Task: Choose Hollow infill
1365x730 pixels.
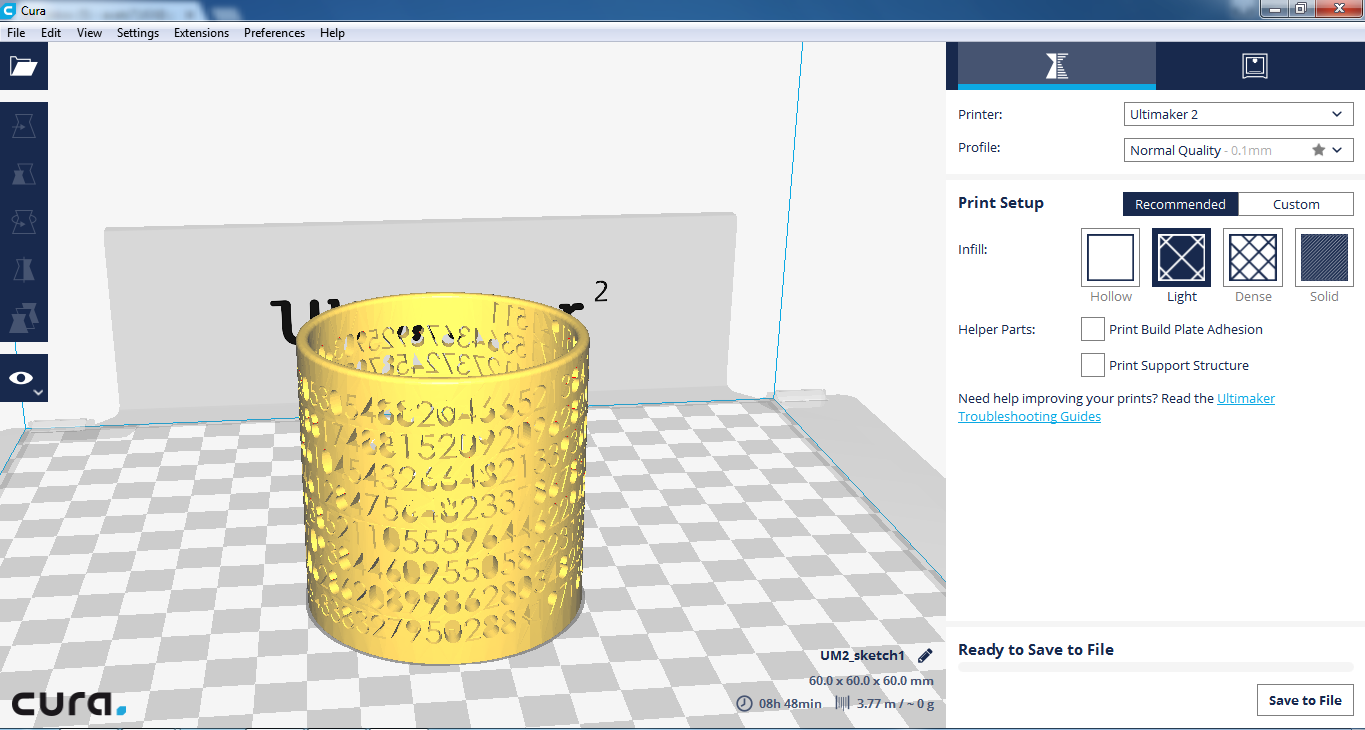Action: click(x=1110, y=257)
